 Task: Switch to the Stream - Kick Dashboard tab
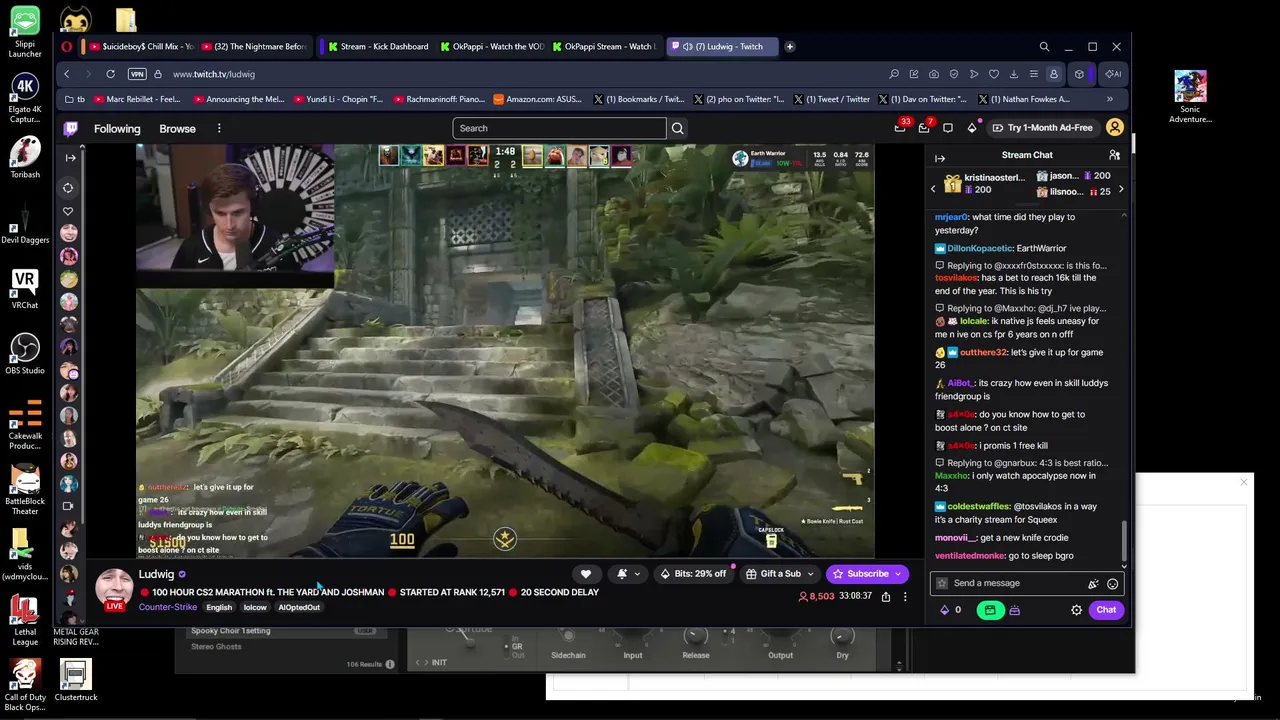pyautogui.click(x=377, y=46)
